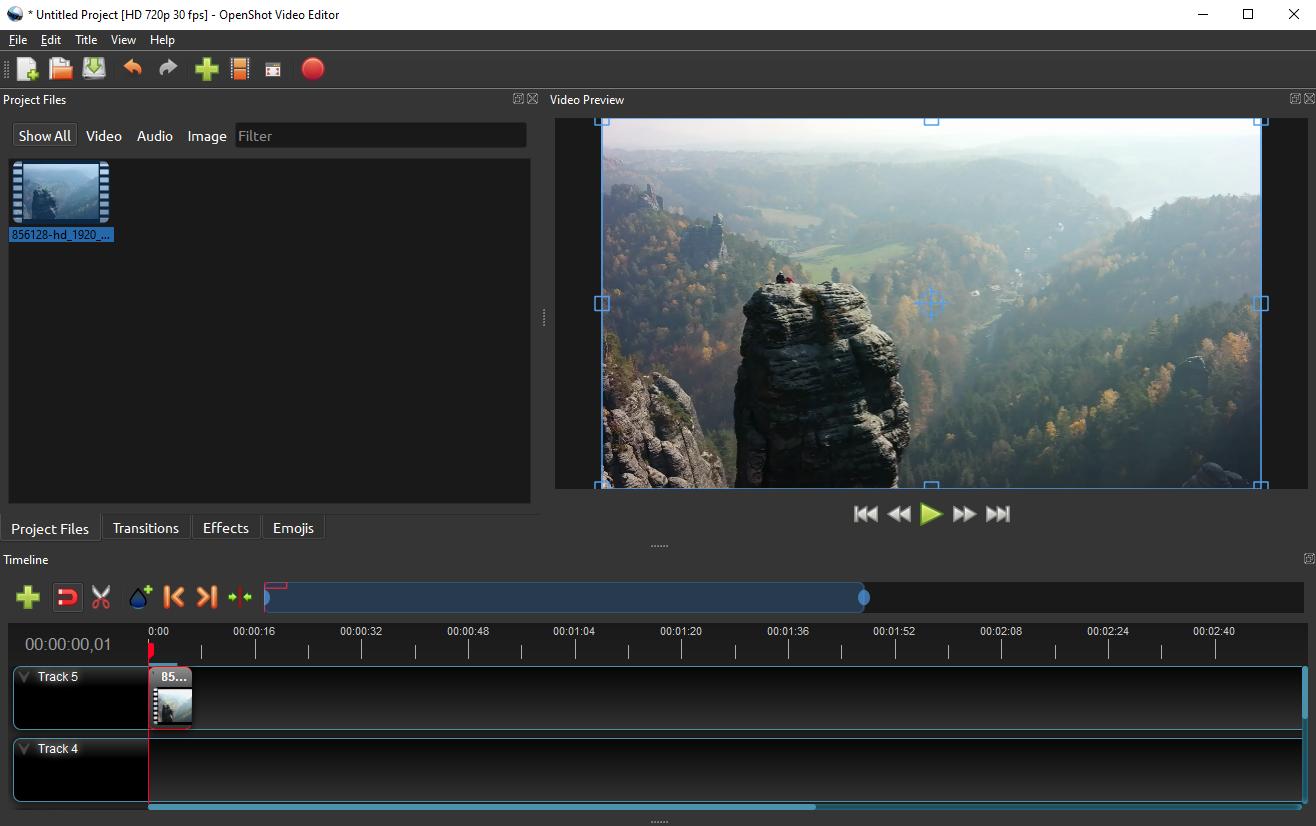Image resolution: width=1316 pixels, height=826 pixels.
Task: Center the timeline on the playhead
Action: tap(240, 597)
